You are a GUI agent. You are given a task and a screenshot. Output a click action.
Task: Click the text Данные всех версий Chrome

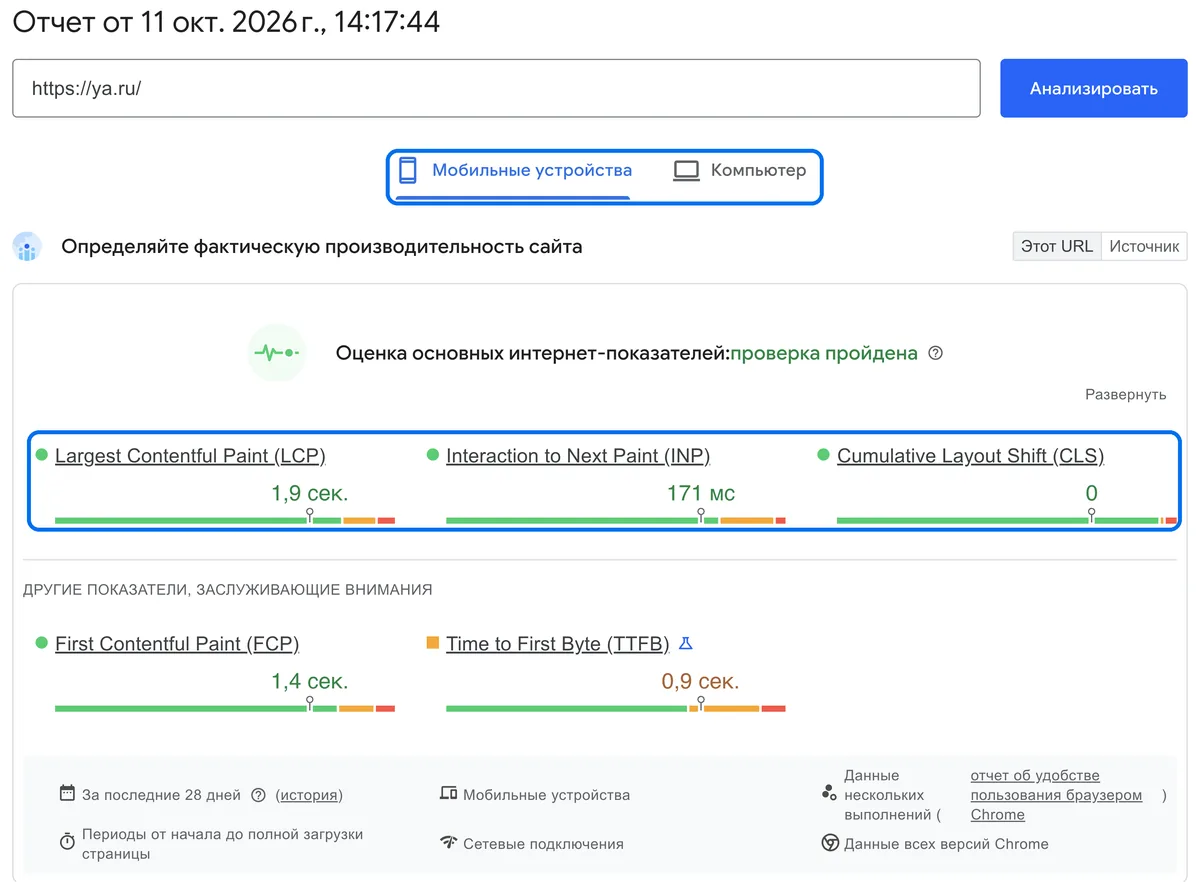[x=946, y=844]
